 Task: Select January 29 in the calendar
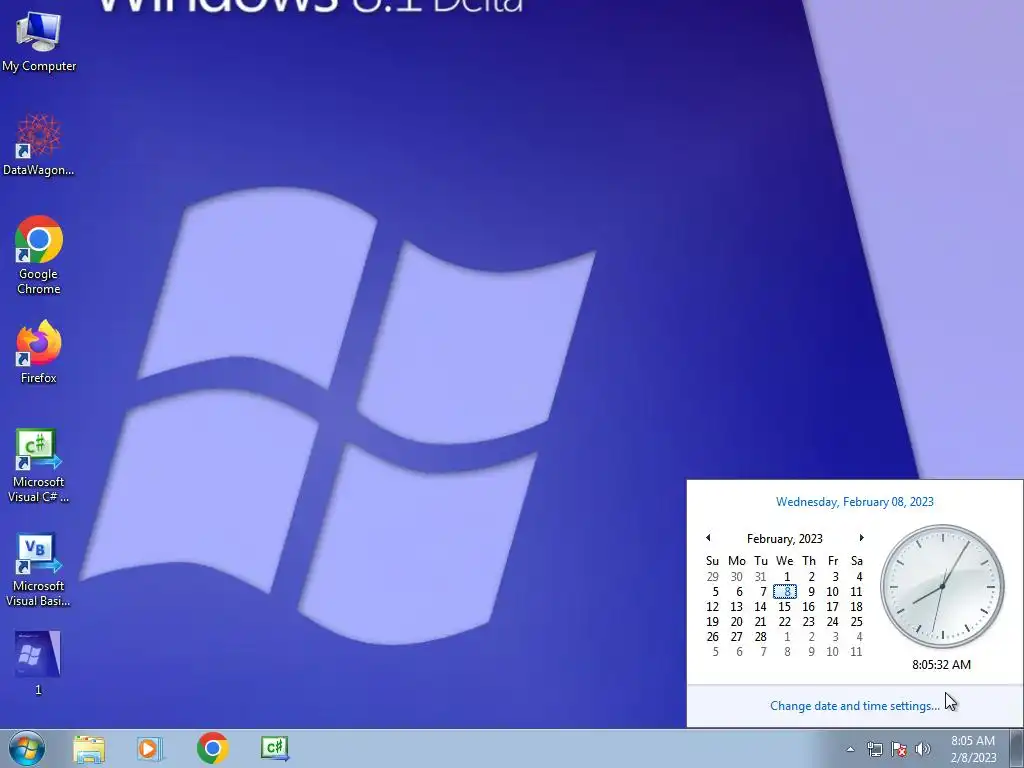tap(712, 577)
